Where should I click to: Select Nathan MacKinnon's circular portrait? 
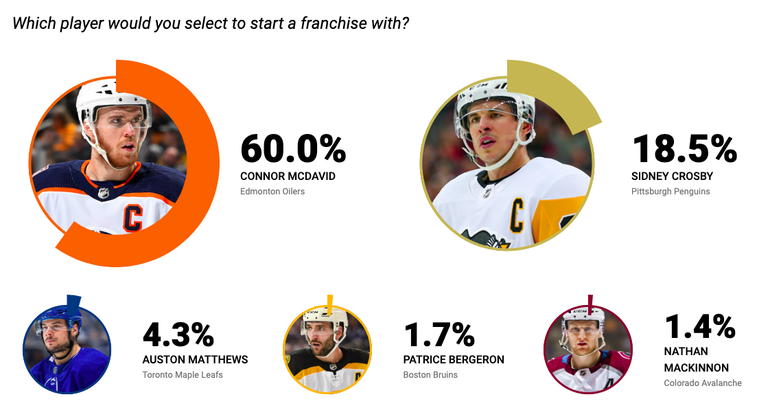(x=588, y=349)
